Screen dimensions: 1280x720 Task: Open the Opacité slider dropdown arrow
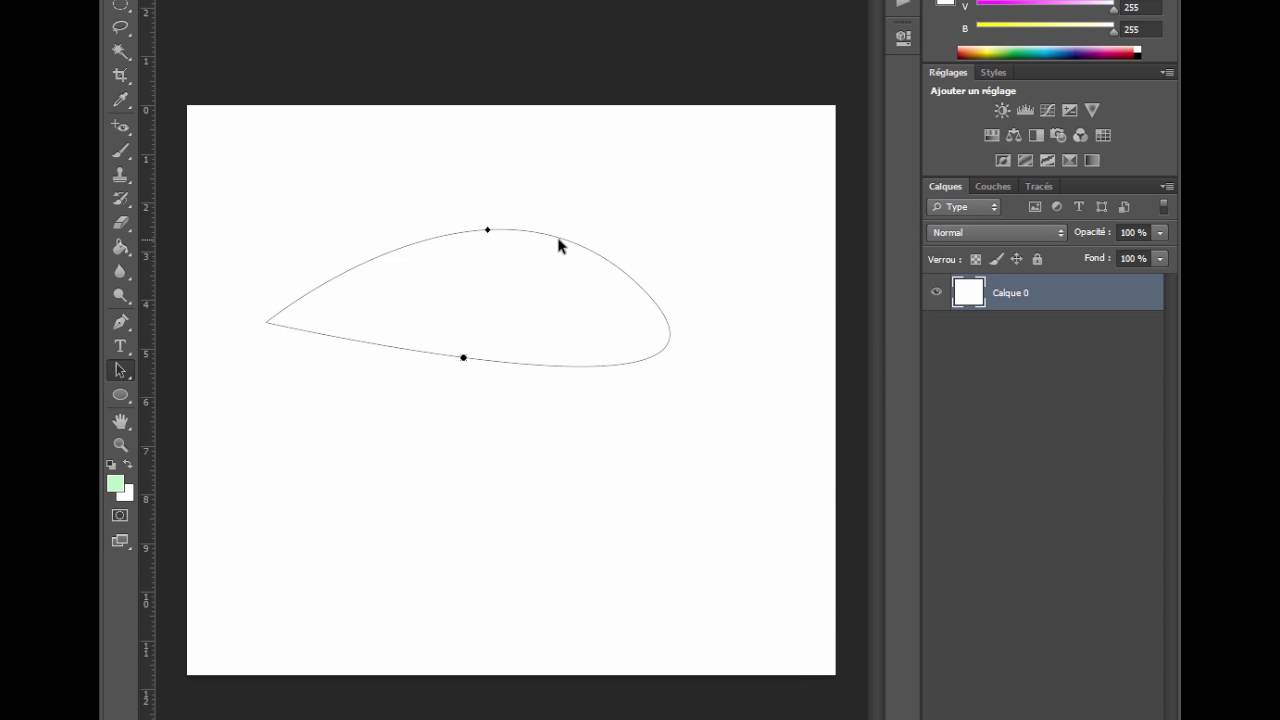[x=1160, y=232]
